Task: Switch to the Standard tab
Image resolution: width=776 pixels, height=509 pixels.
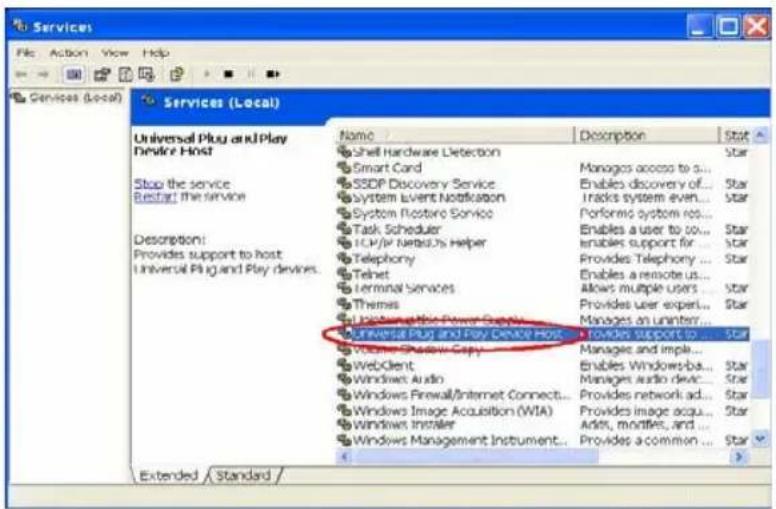Action: [243, 475]
